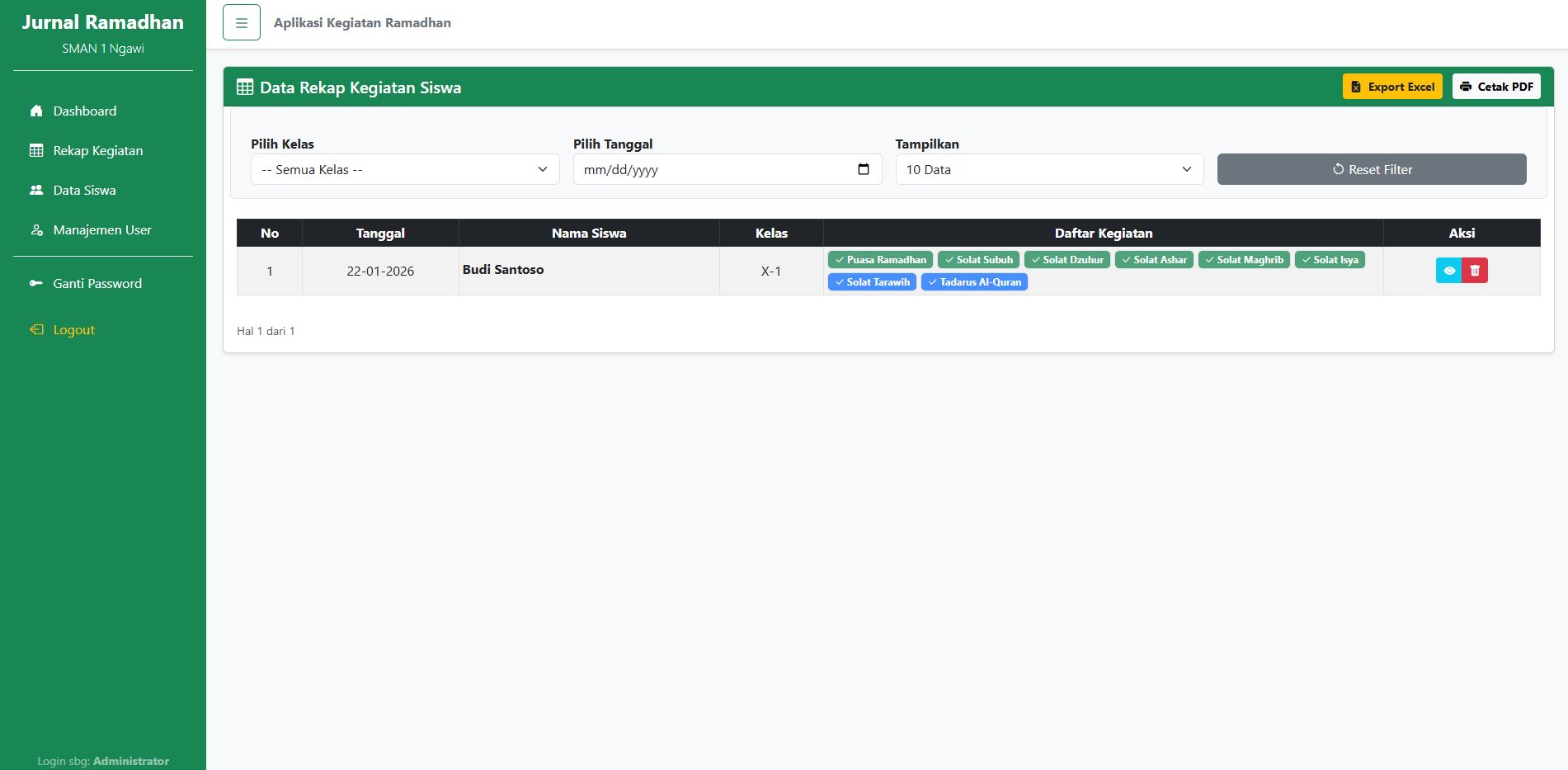Click the Pilih Tanggal date input field
This screenshot has height=770, width=1568.
[709, 169]
